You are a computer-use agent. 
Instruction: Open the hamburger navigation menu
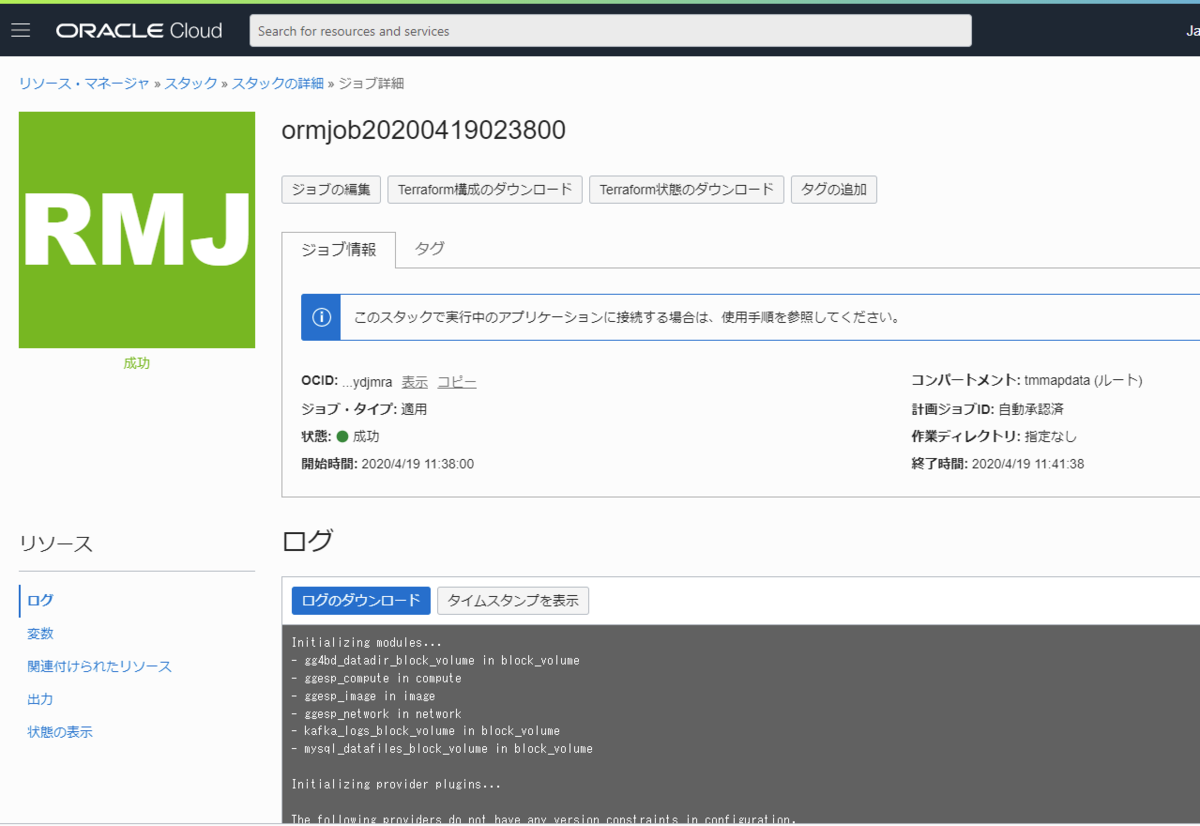coord(21,30)
